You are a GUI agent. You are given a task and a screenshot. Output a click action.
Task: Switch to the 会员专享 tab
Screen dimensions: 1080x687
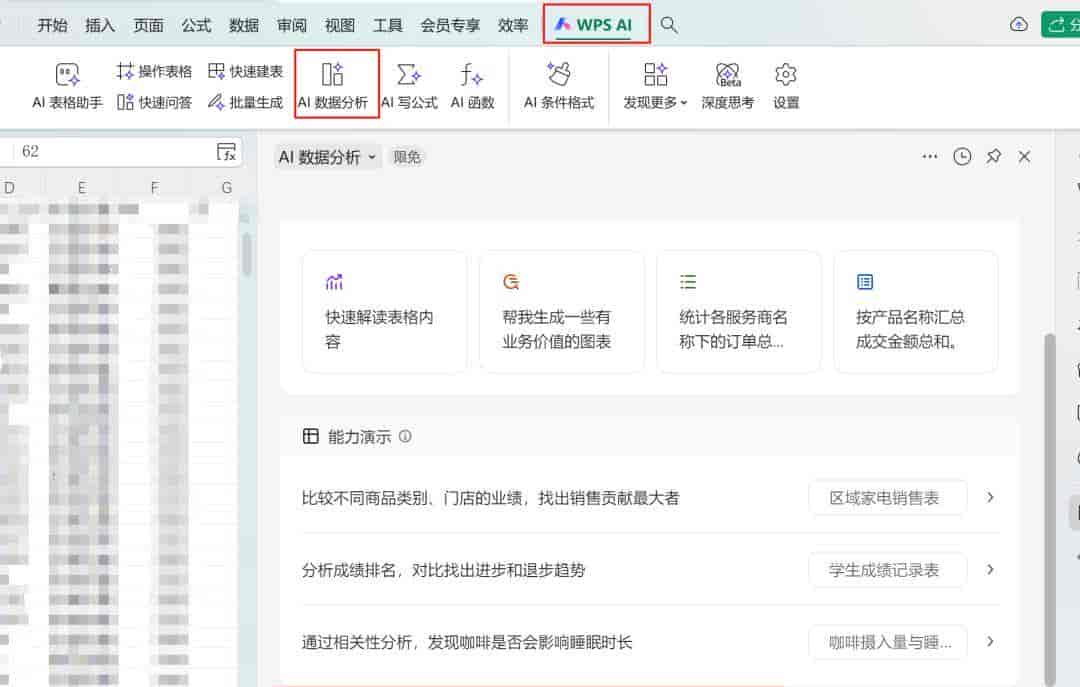point(450,25)
